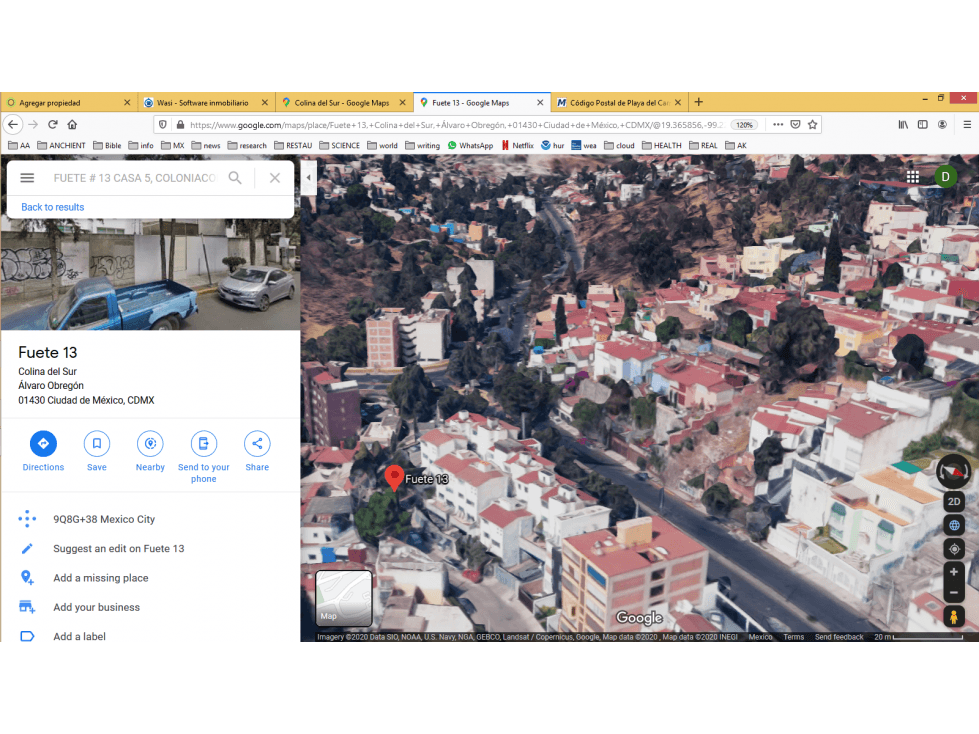979x734 pixels.
Task: Open Nearby places search
Action: (150, 443)
